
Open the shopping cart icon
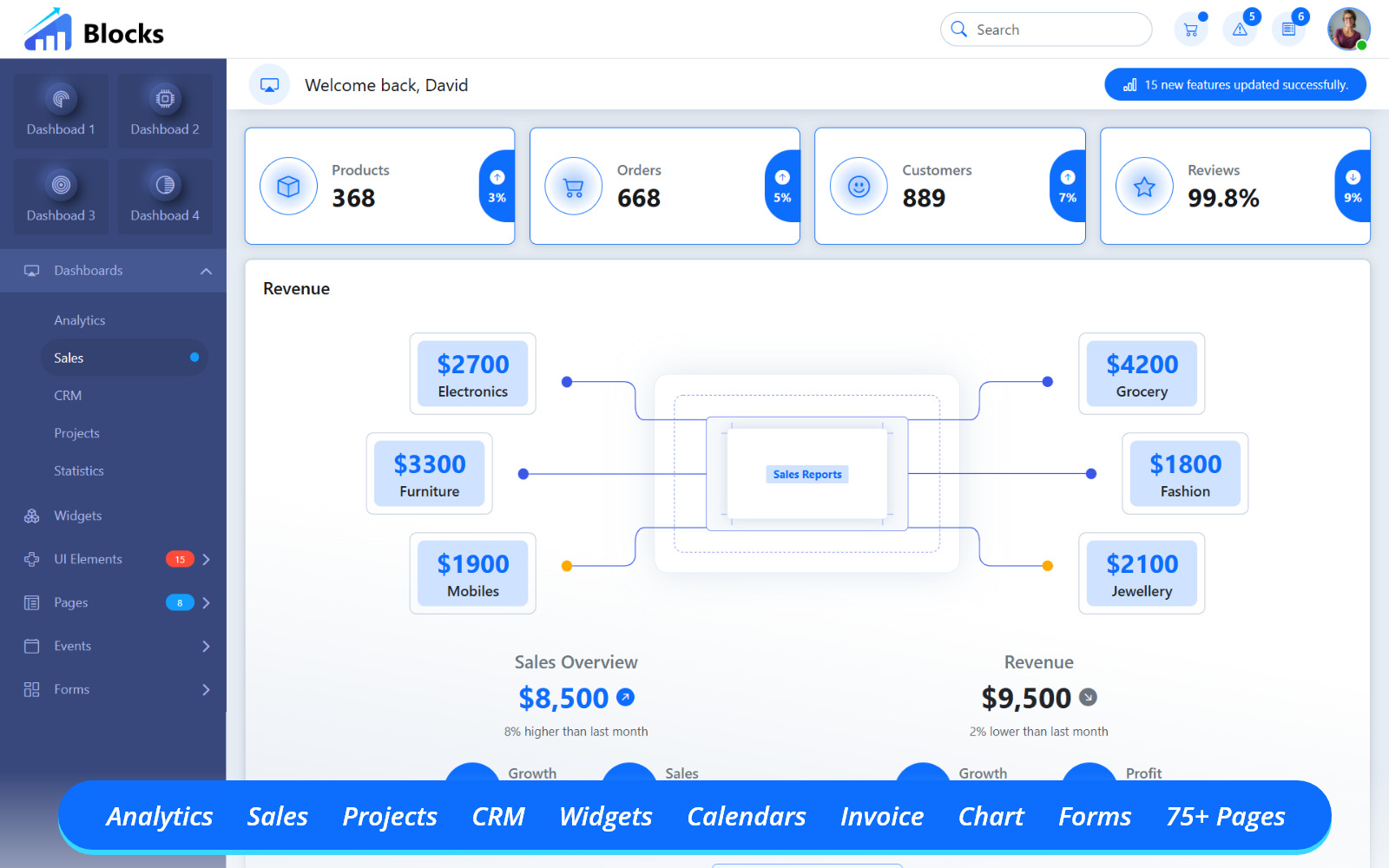[1190, 29]
